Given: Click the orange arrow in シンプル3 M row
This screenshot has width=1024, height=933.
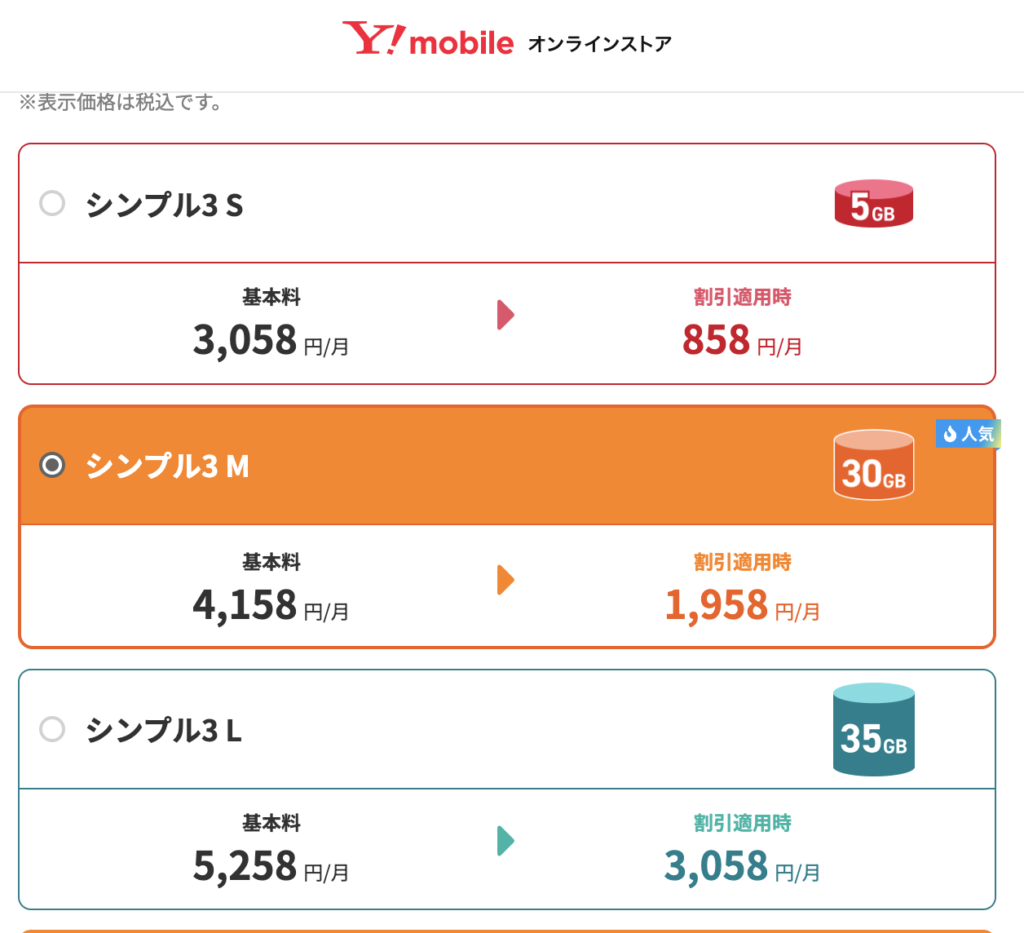Looking at the screenshot, I should [x=505, y=578].
